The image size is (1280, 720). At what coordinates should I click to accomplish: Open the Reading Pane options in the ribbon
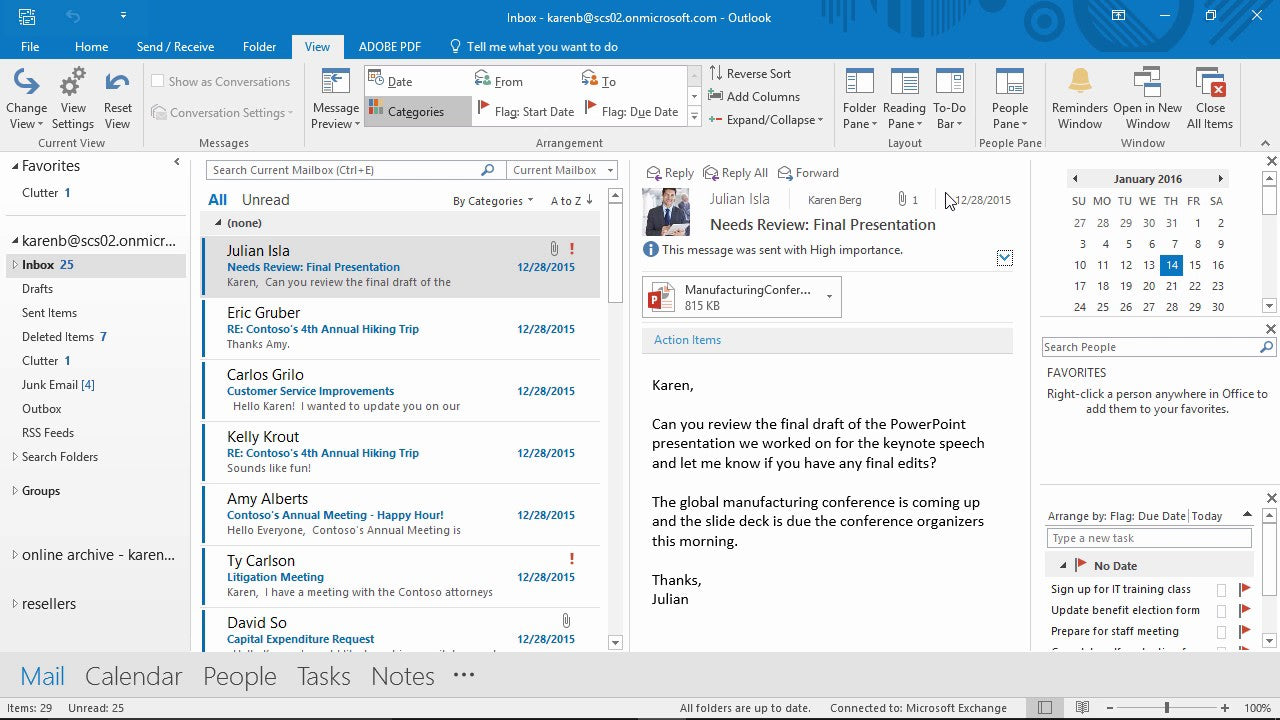(x=904, y=97)
